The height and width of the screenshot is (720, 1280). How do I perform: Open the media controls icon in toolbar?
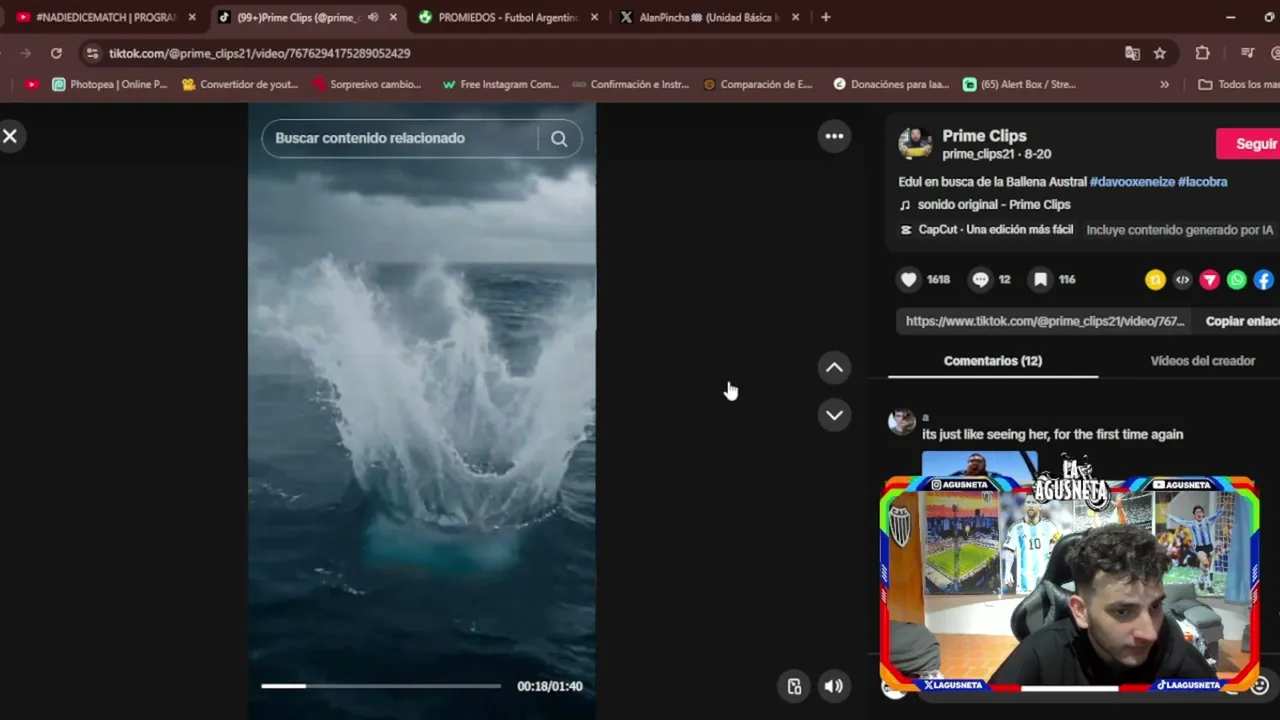click(1247, 53)
